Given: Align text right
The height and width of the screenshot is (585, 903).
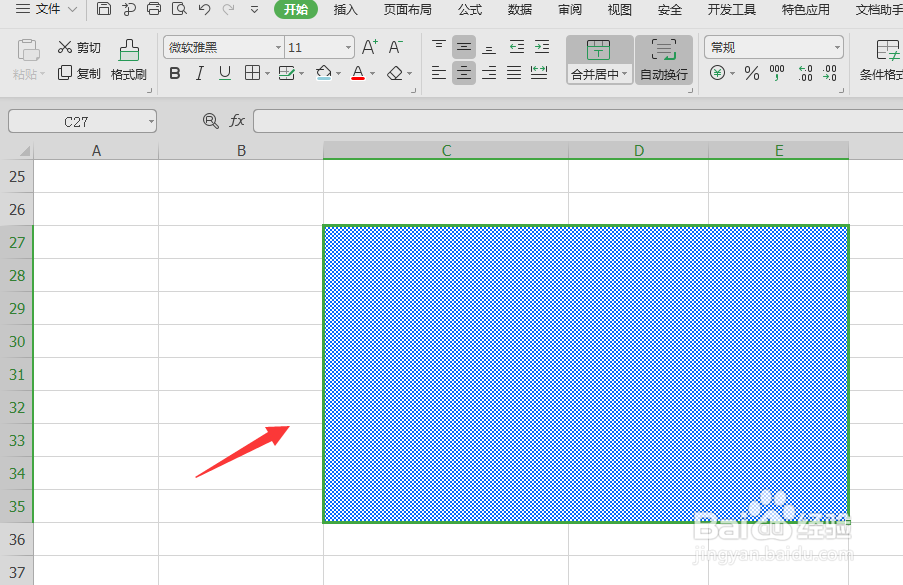Looking at the screenshot, I should tap(489, 73).
